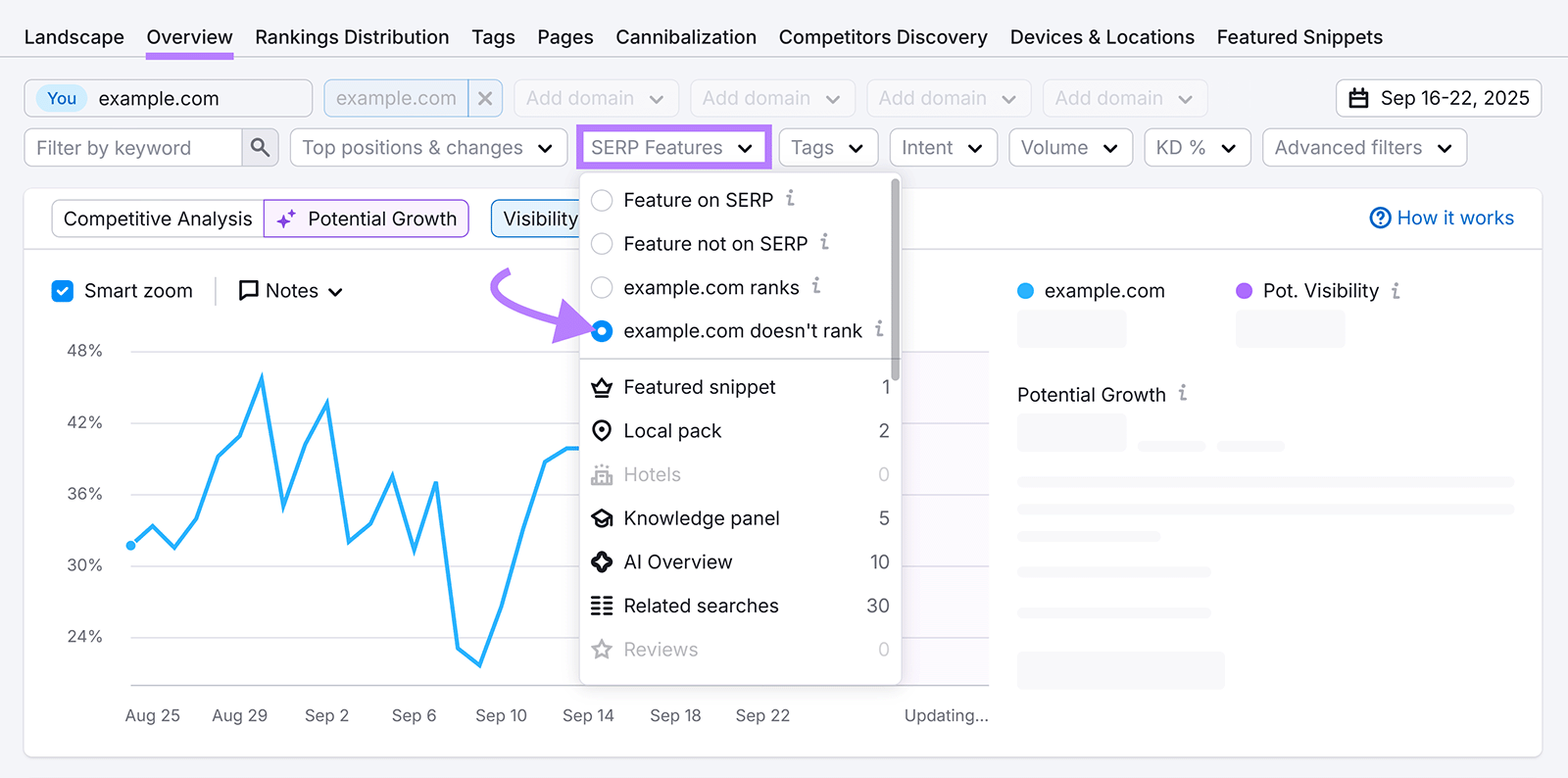This screenshot has width=1568, height=778.
Task: Pick the Knowledge panel graduation cap icon
Action: pyautogui.click(x=602, y=518)
